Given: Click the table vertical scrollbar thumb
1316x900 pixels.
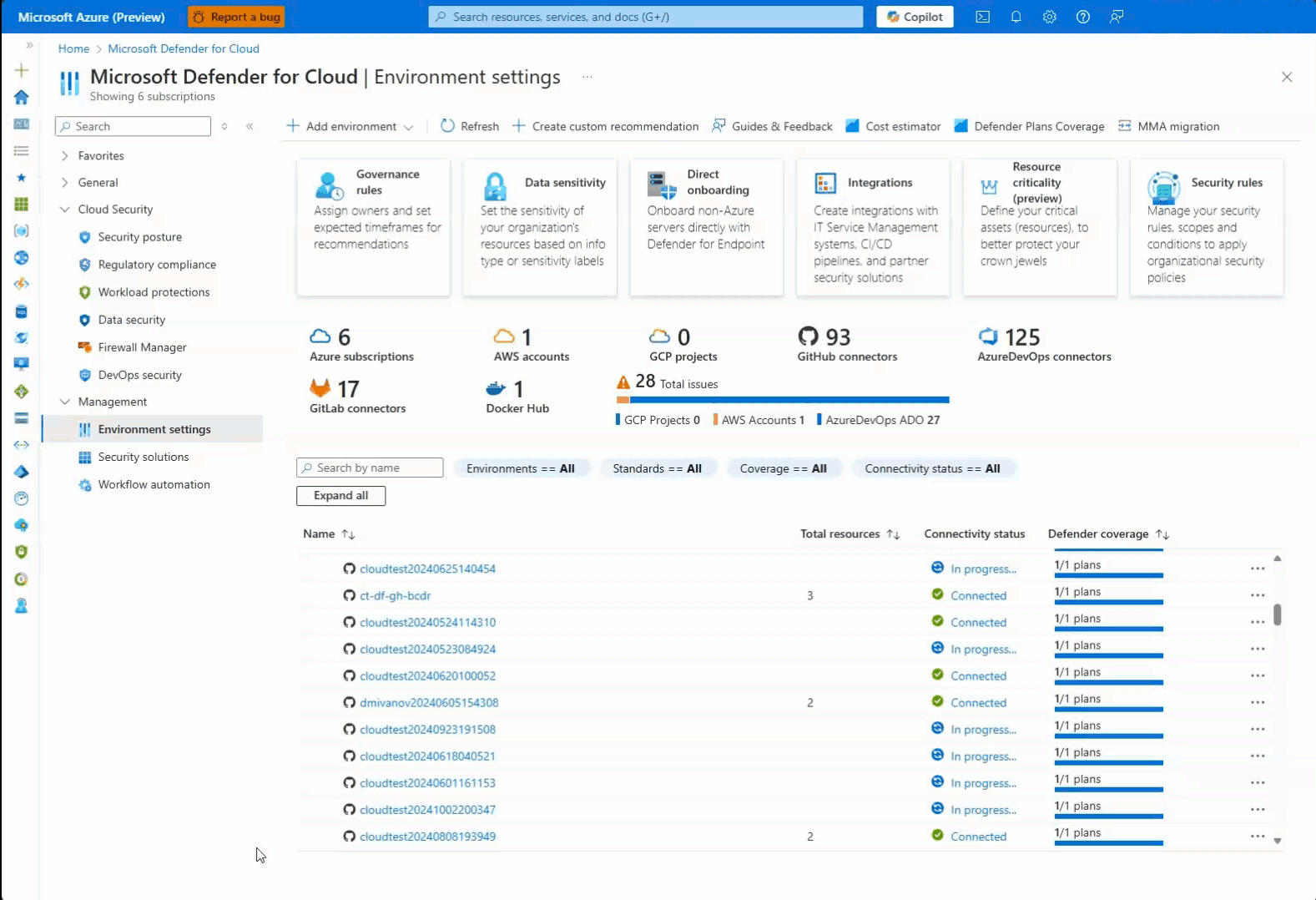Looking at the screenshot, I should pyautogui.click(x=1278, y=614).
